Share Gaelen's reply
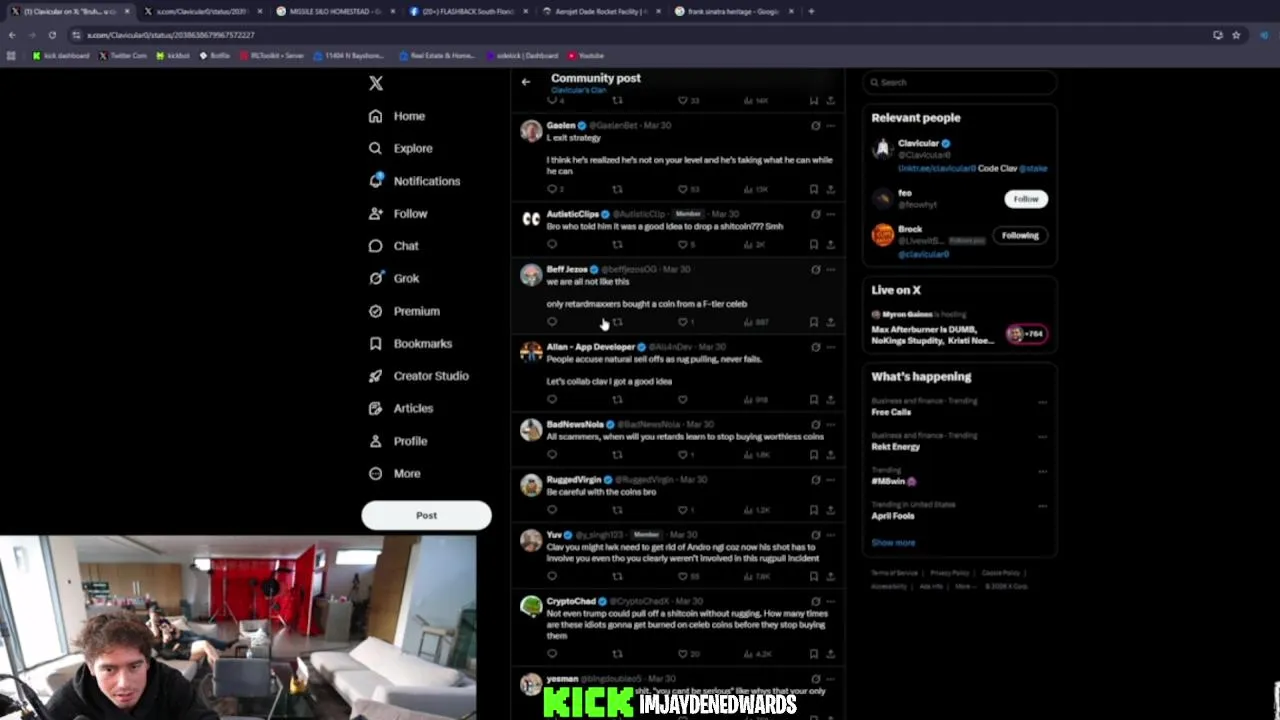The width and height of the screenshot is (1280, 720). click(x=830, y=189)
